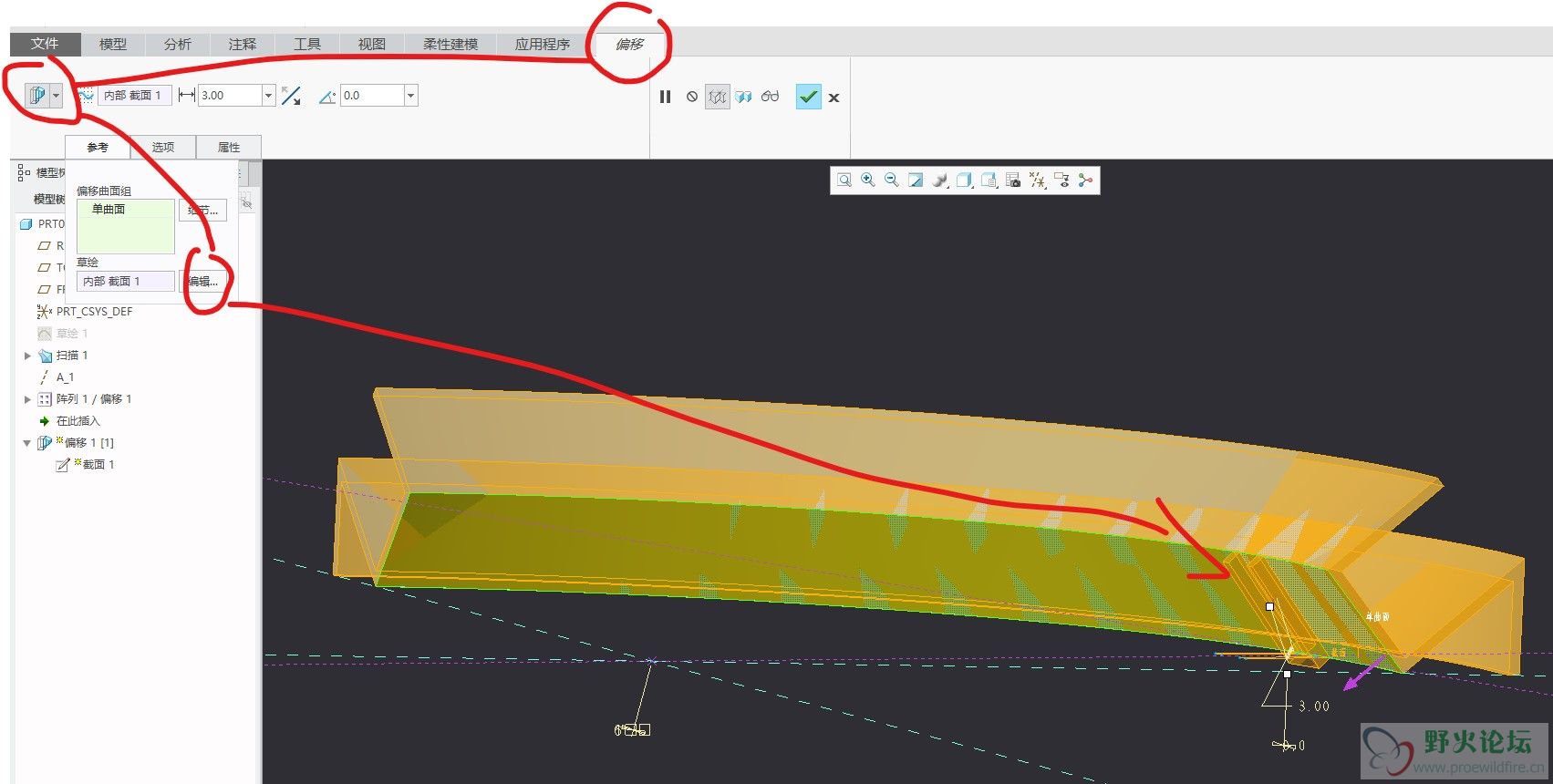Open the 分析 ribbon tab
Image resolution: width=1553 pixels, height=784 pixels.
[178, 44]
